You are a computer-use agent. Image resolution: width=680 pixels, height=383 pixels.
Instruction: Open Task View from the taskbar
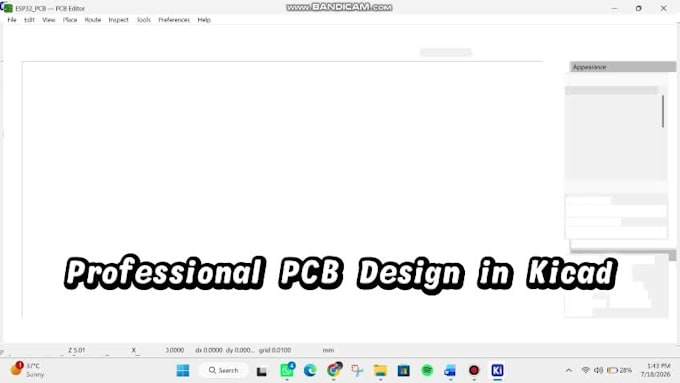262,371
